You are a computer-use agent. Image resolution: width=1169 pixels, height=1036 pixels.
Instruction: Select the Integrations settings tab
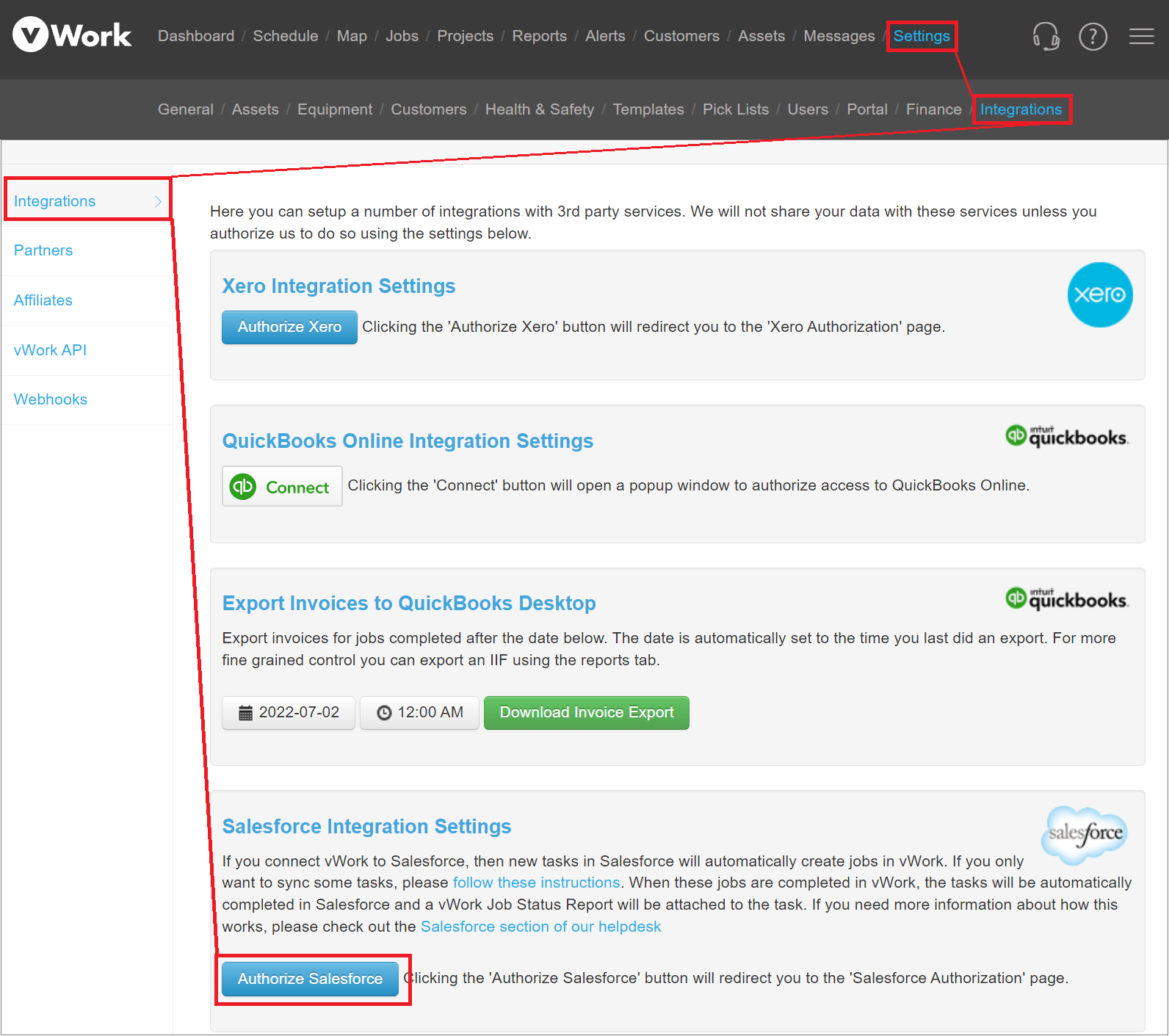coord(1021,109)
